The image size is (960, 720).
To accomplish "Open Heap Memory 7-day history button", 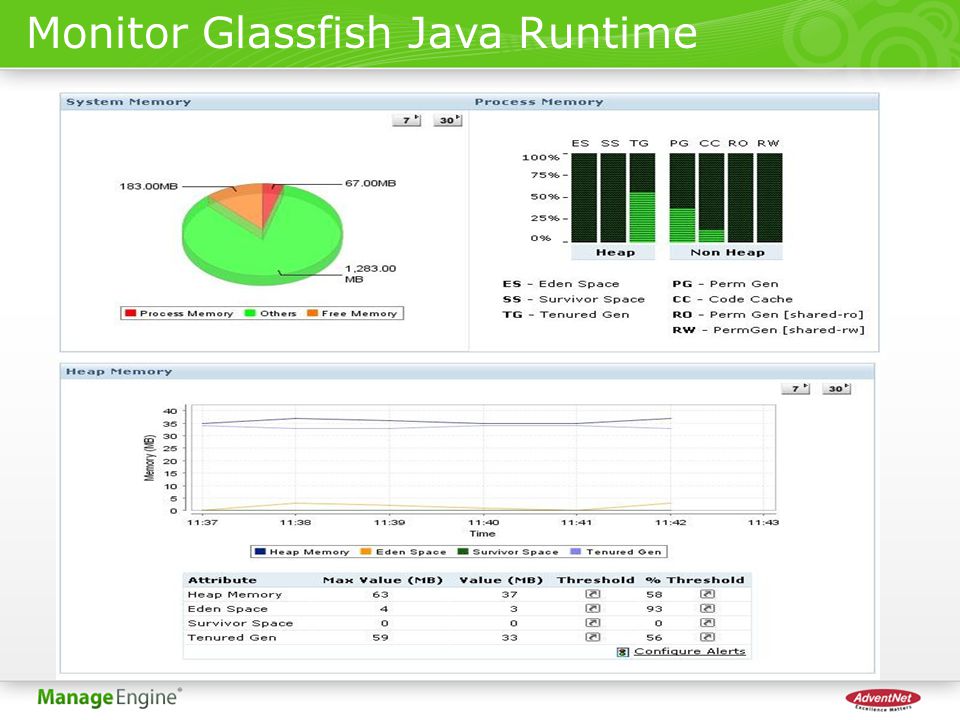I will click(796, 388).
